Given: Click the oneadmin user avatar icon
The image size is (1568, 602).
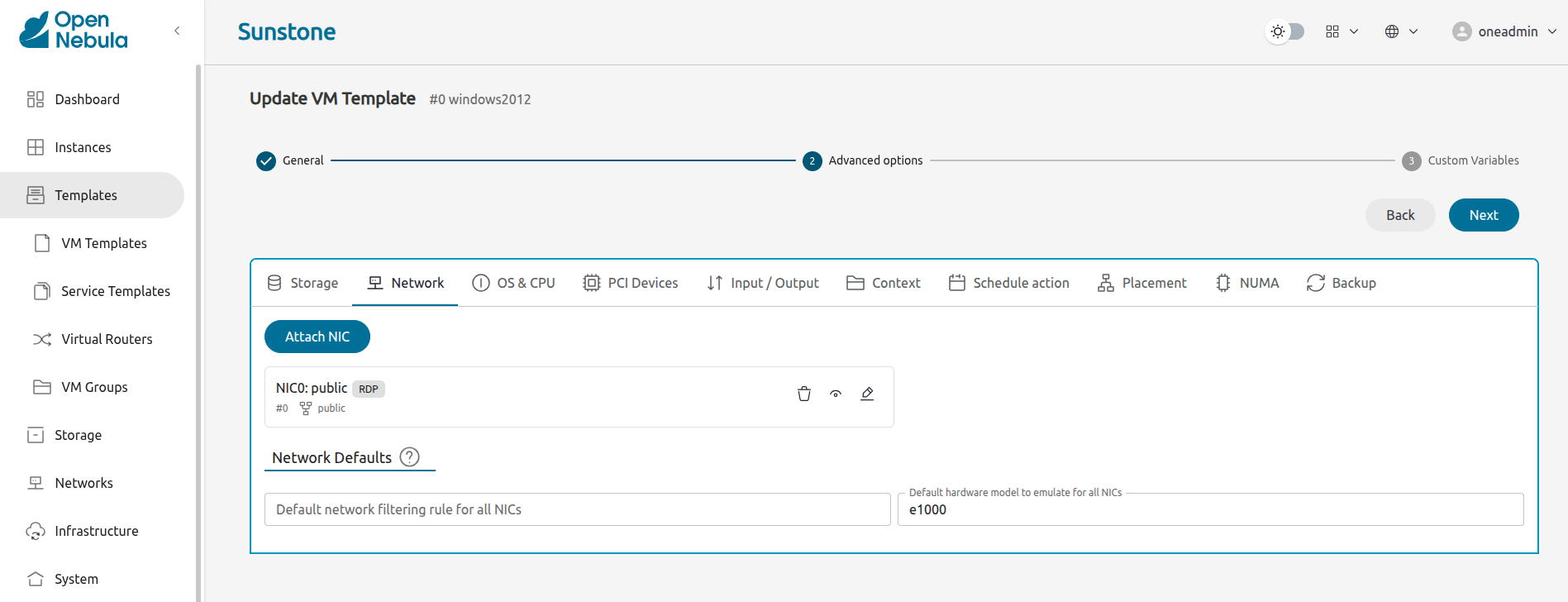Looking at the screenshot, I should click(1461, 31).
